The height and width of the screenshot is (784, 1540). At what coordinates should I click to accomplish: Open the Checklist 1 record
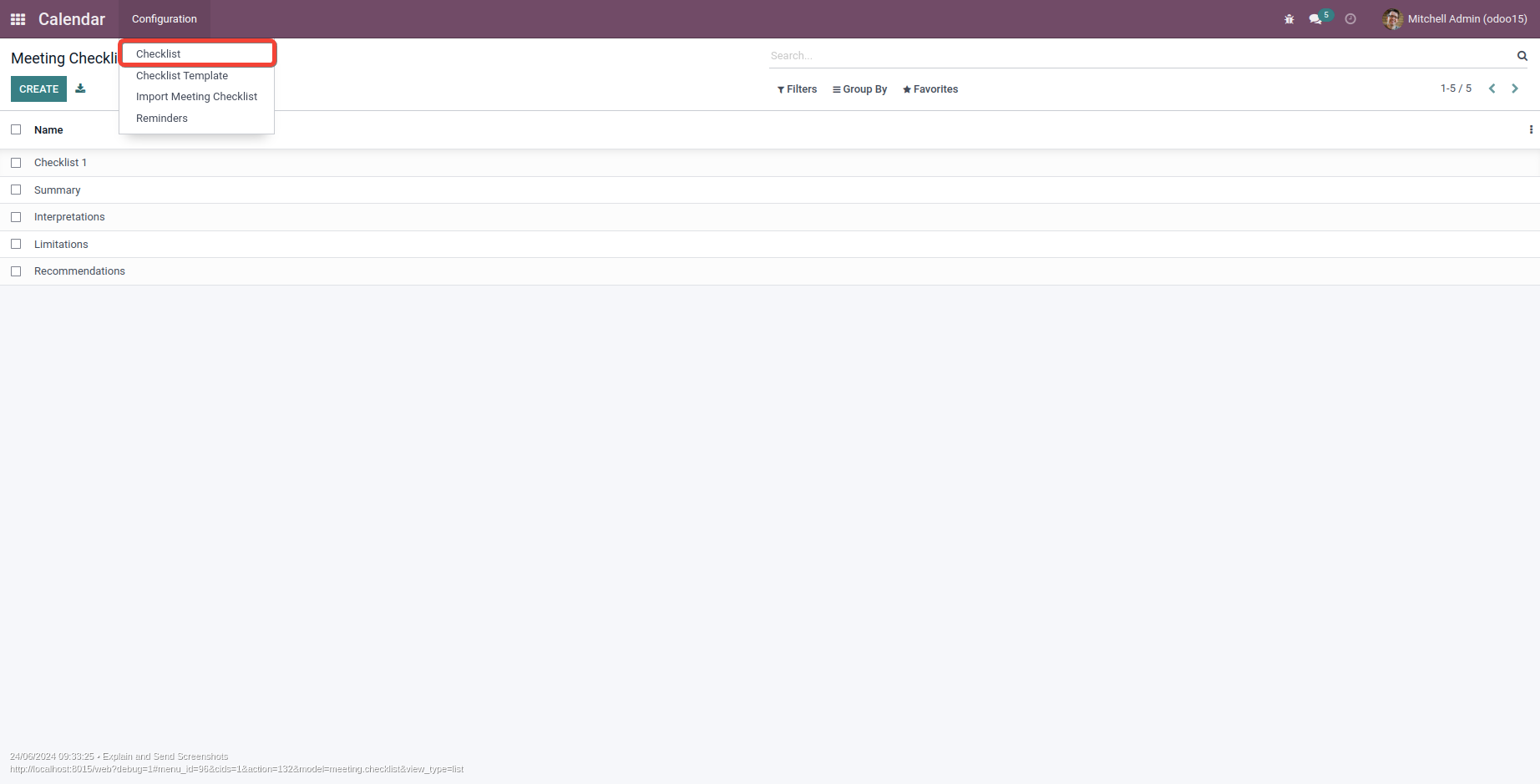(60, 163)
